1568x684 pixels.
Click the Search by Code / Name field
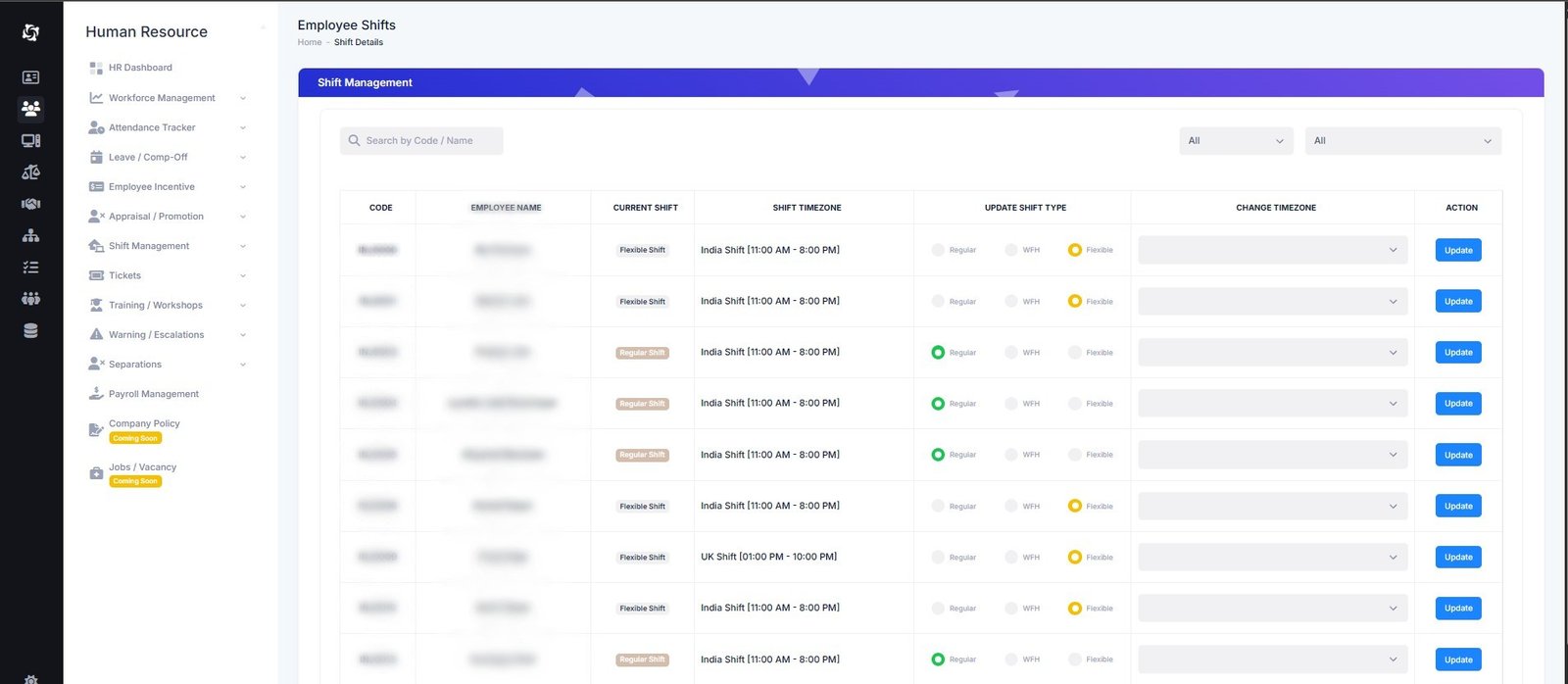coord(421,141)
